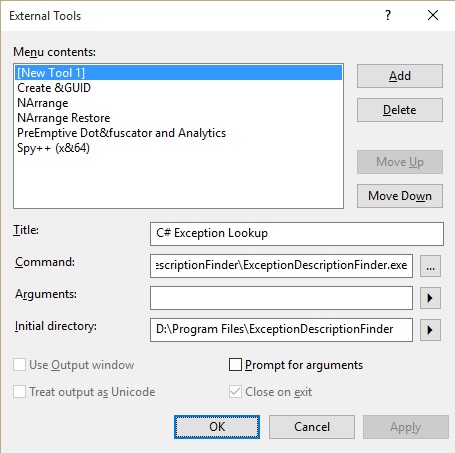Select PreEmptive Dot&fuscator and Analytics entry
This screenshot has height=453, width=455.
tap(178, 133)
